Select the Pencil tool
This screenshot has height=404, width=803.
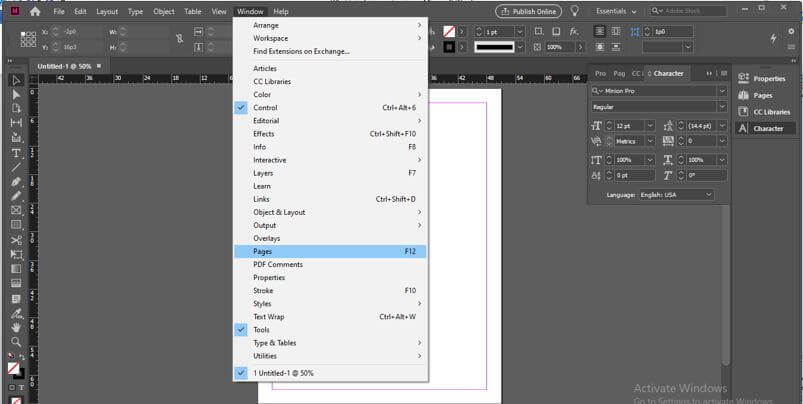(16, 196)
